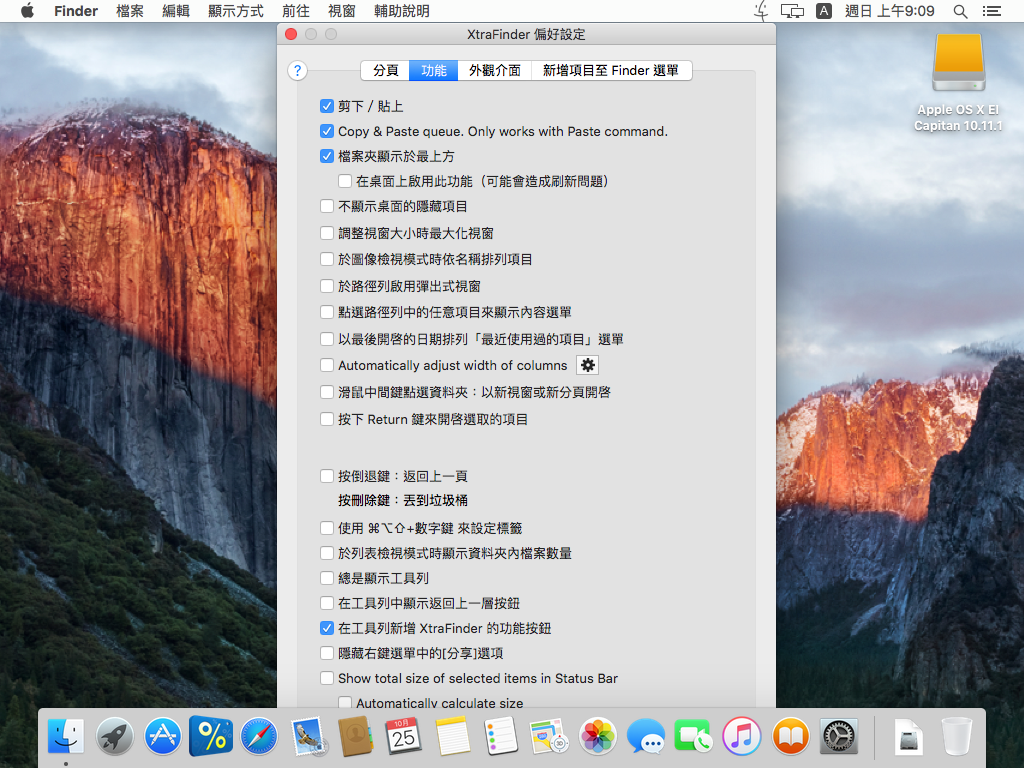Launch iTunes from the Dock
The height and width of the screenshot is (768, 1024).
point(742,736)
